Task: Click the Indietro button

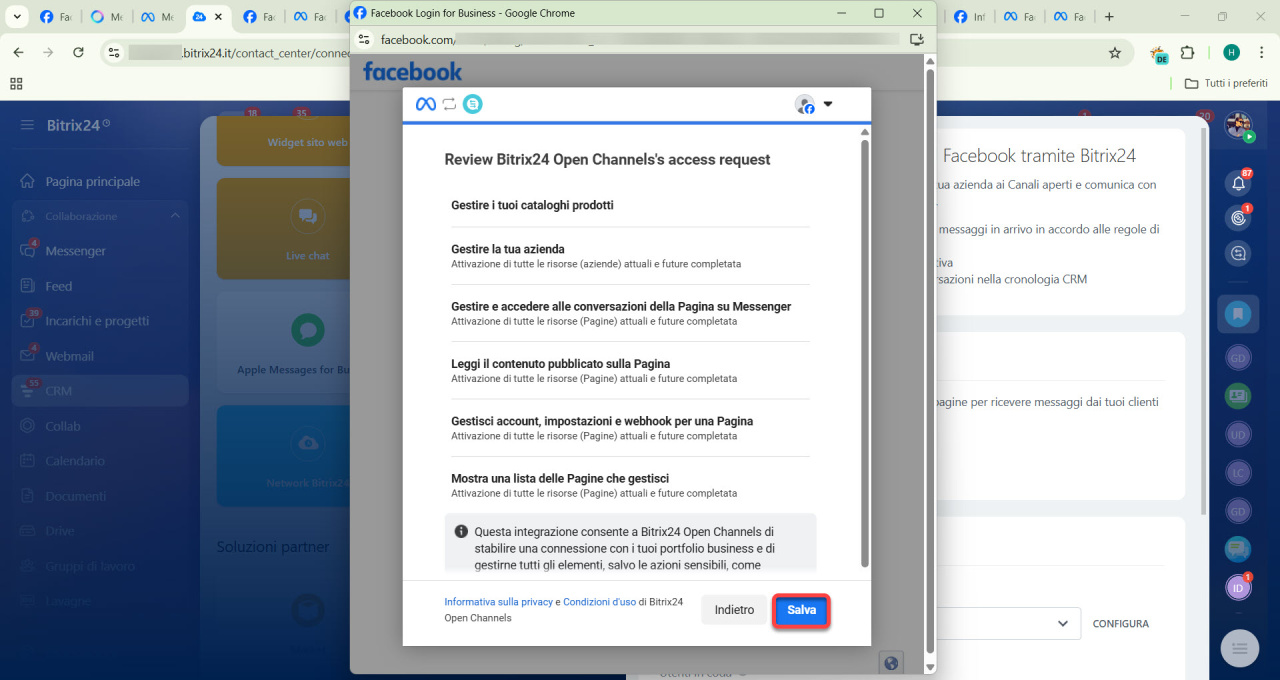Action: (x=734, y=610)
